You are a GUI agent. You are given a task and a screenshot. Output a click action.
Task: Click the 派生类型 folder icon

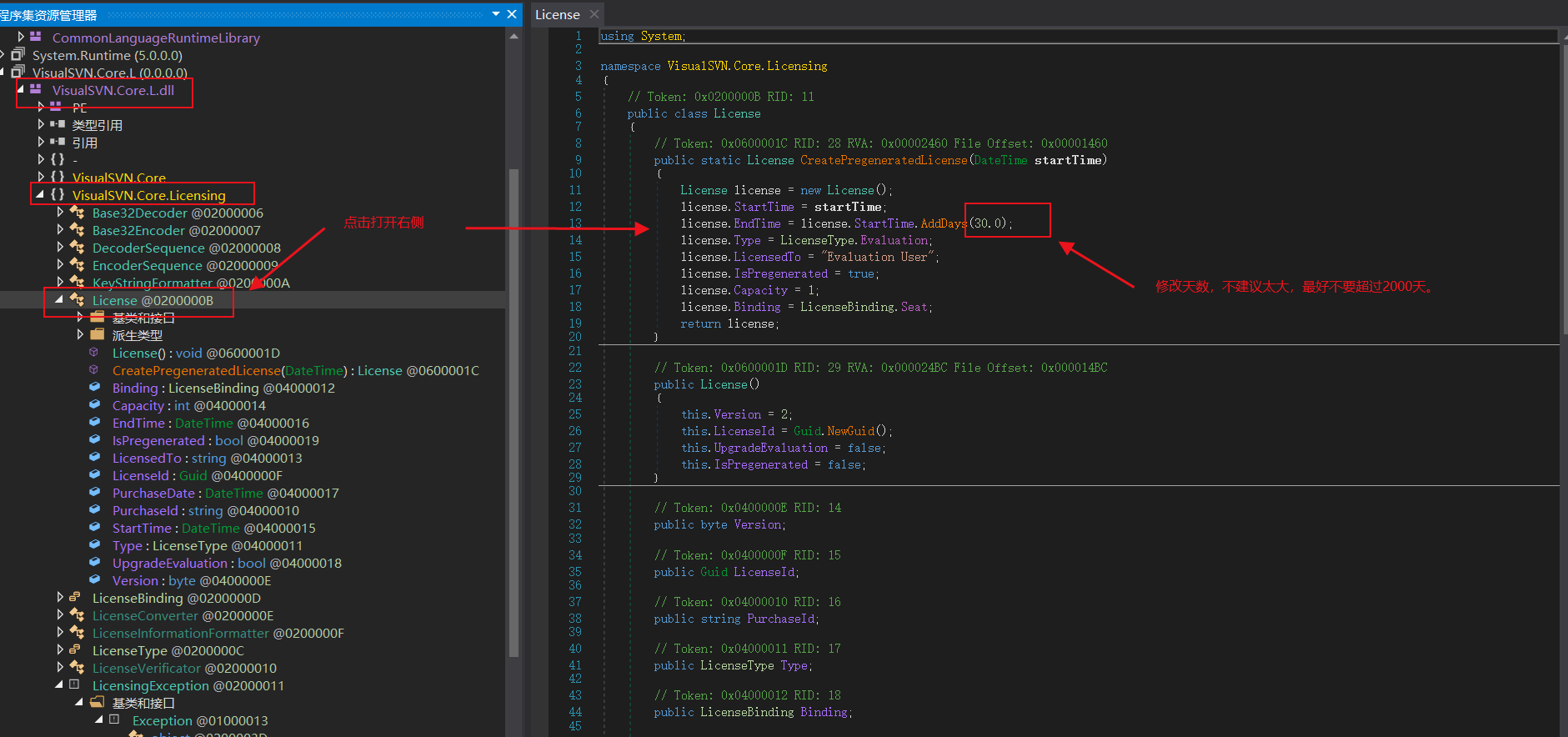(97, 334)
